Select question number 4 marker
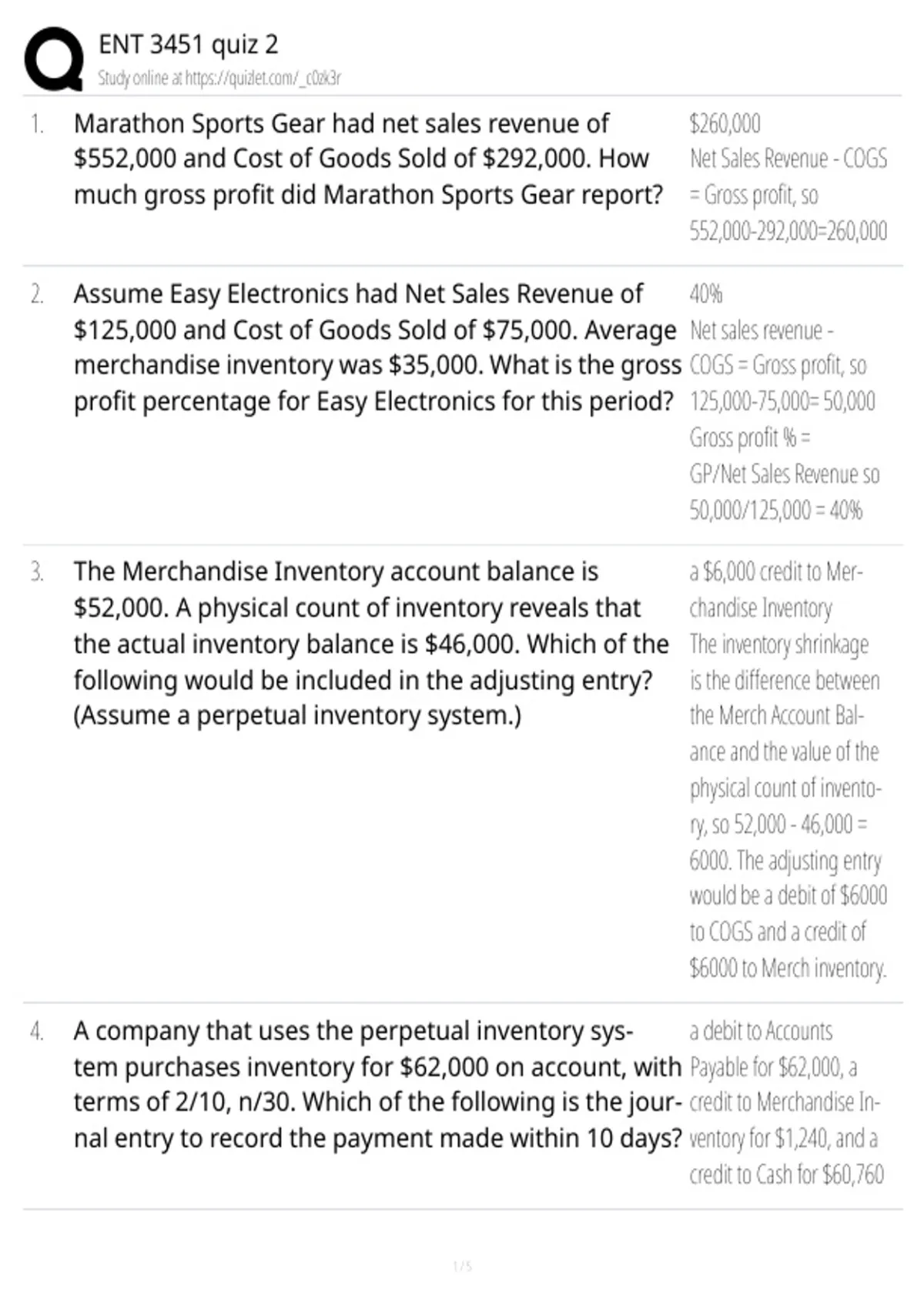This screenshot has width=924, height=1309. pyautogui.click(x=36, y=1031)
